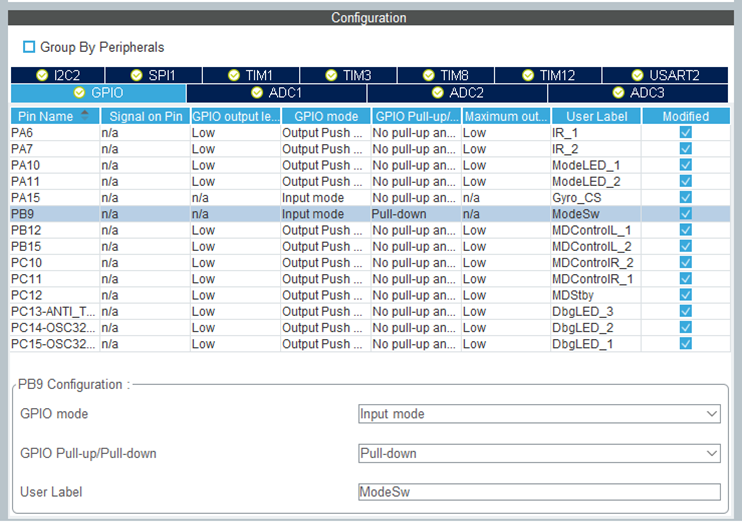This screenshot has height=526, width=742.
Task: Switch to the TIM8 tab
Action: coord(446,75)
